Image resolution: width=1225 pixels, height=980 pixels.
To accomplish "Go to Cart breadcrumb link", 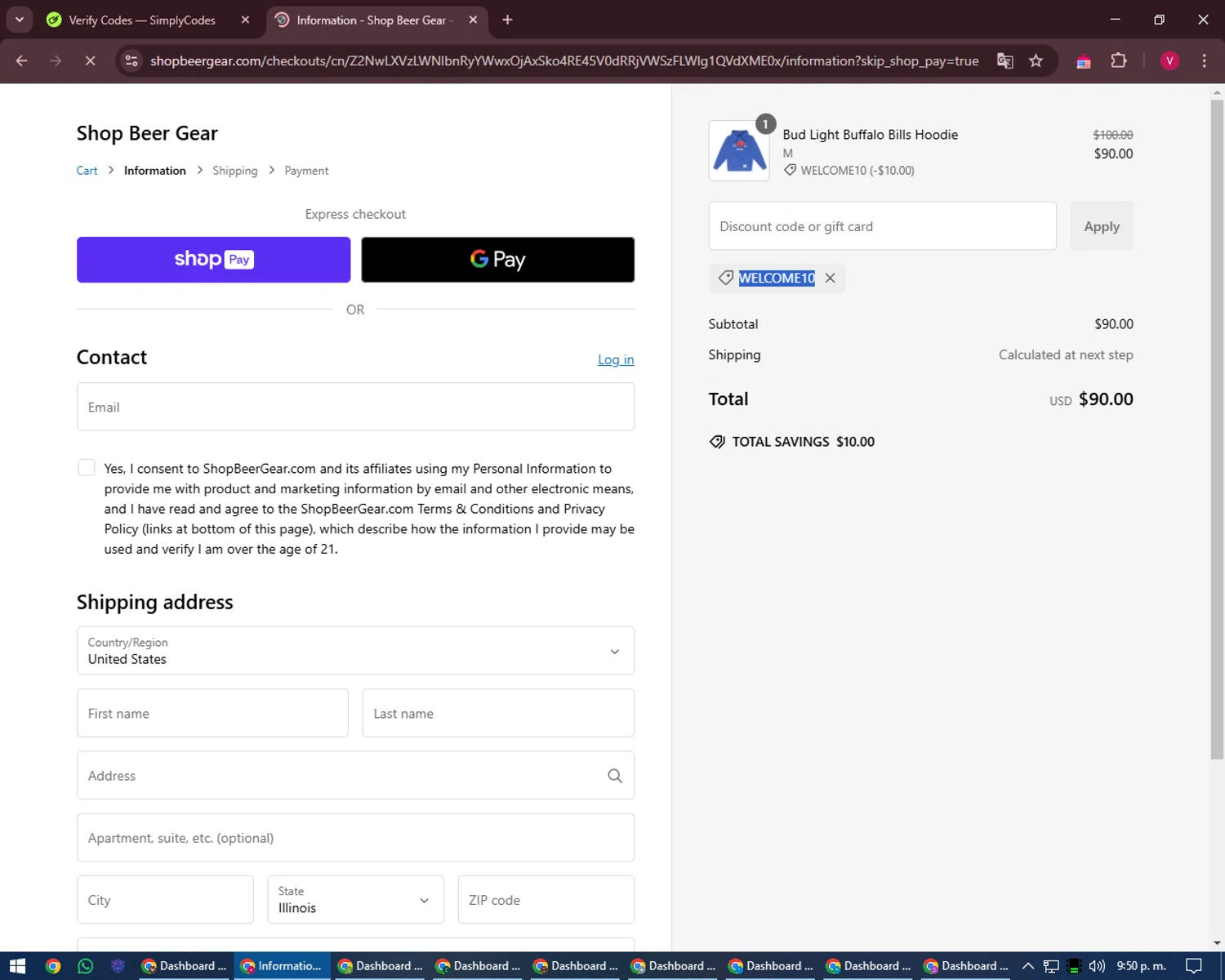I will (x=87, y=171).
